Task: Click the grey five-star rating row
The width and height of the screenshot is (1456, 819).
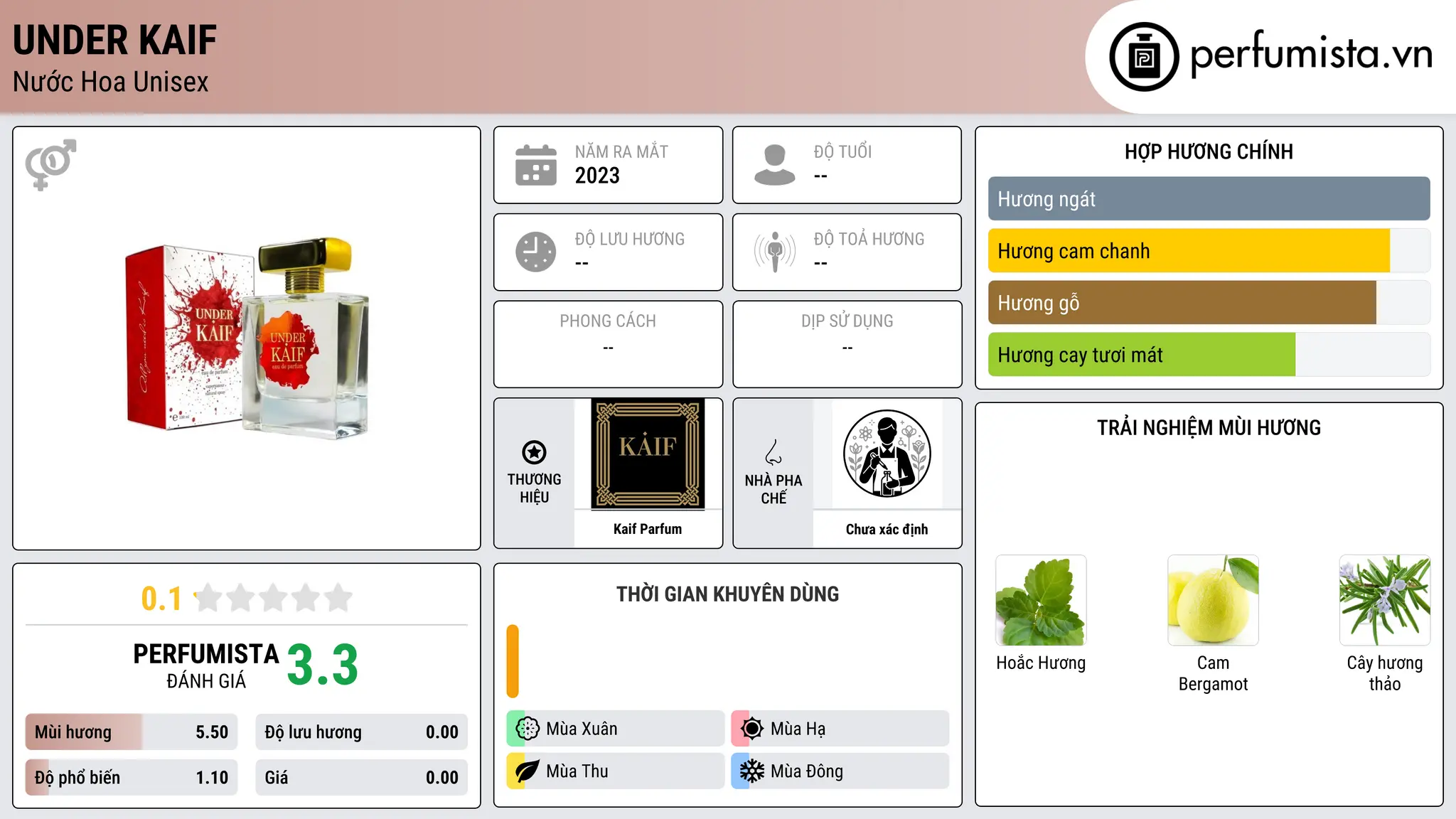Action: coord(273,598)
